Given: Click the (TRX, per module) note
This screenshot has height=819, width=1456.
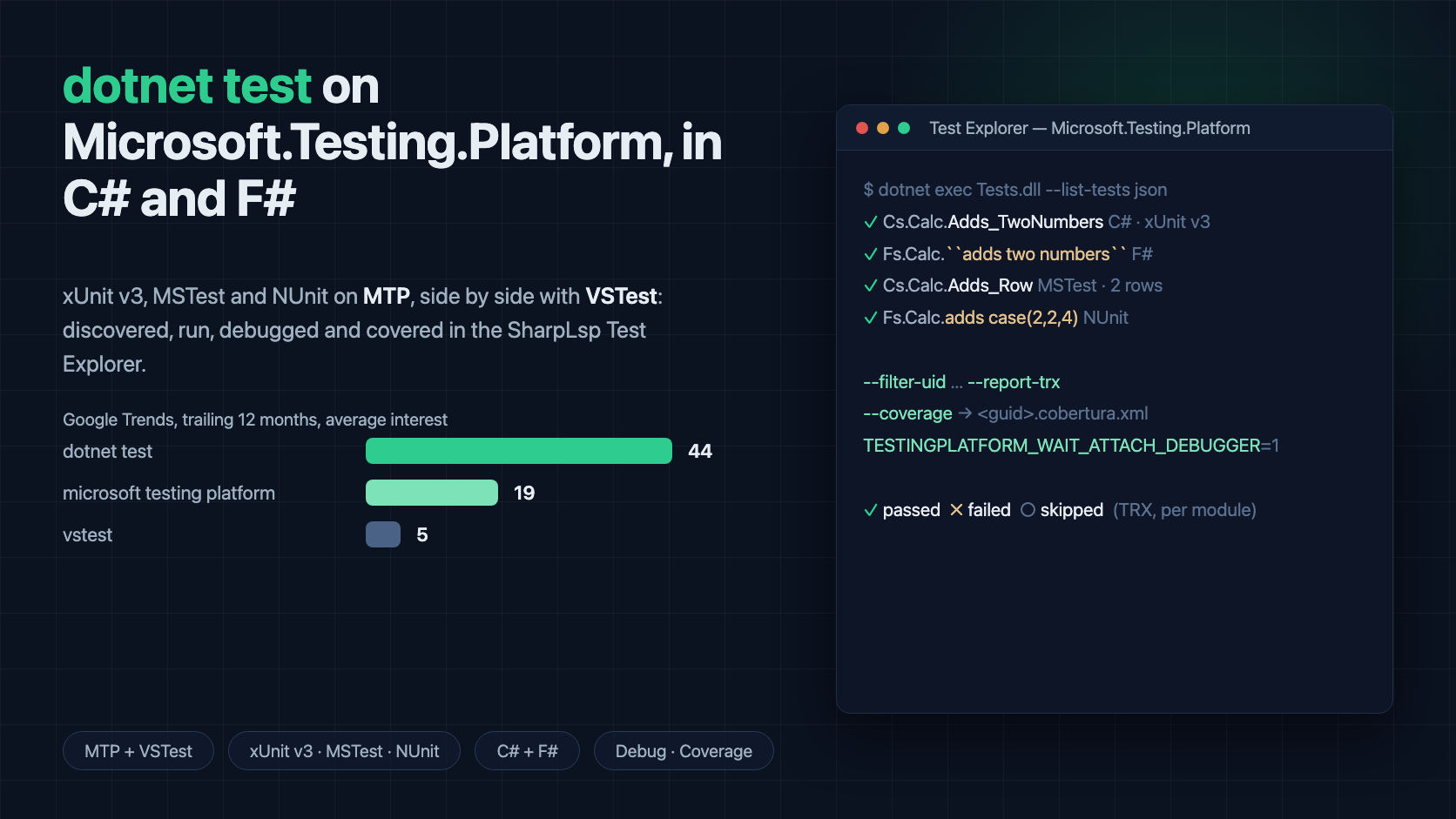Looking at the screenshot, I should coord(1184,510).
